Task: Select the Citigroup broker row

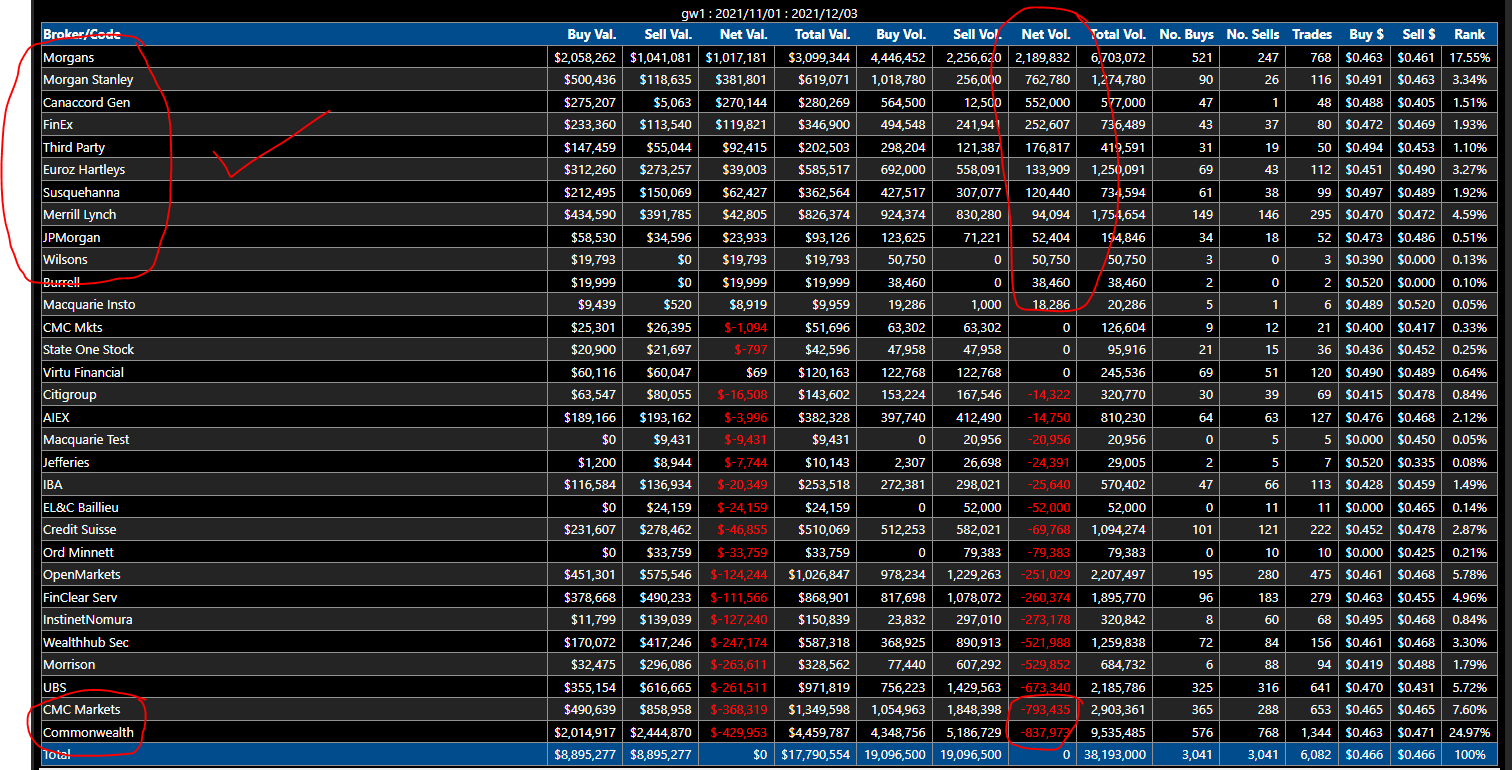Action: pyautogui.click(x=770, y=395)
